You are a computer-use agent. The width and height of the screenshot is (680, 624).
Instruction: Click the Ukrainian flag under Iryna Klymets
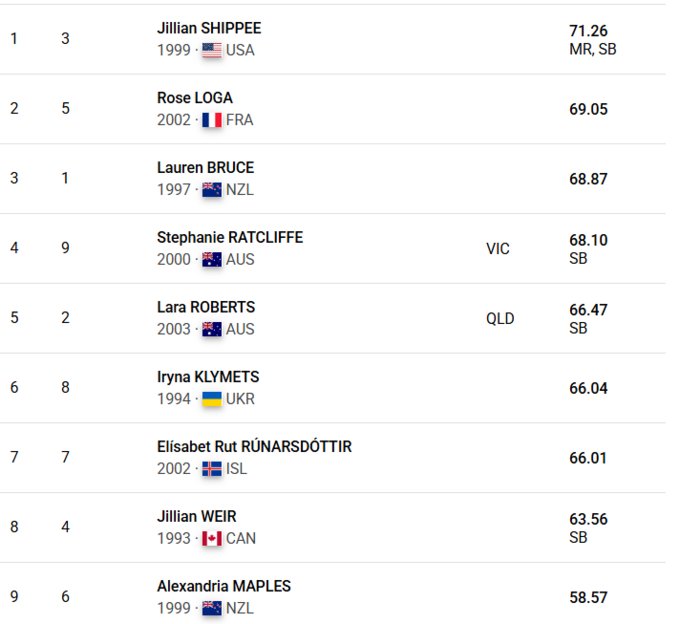(x=211, y=399)
